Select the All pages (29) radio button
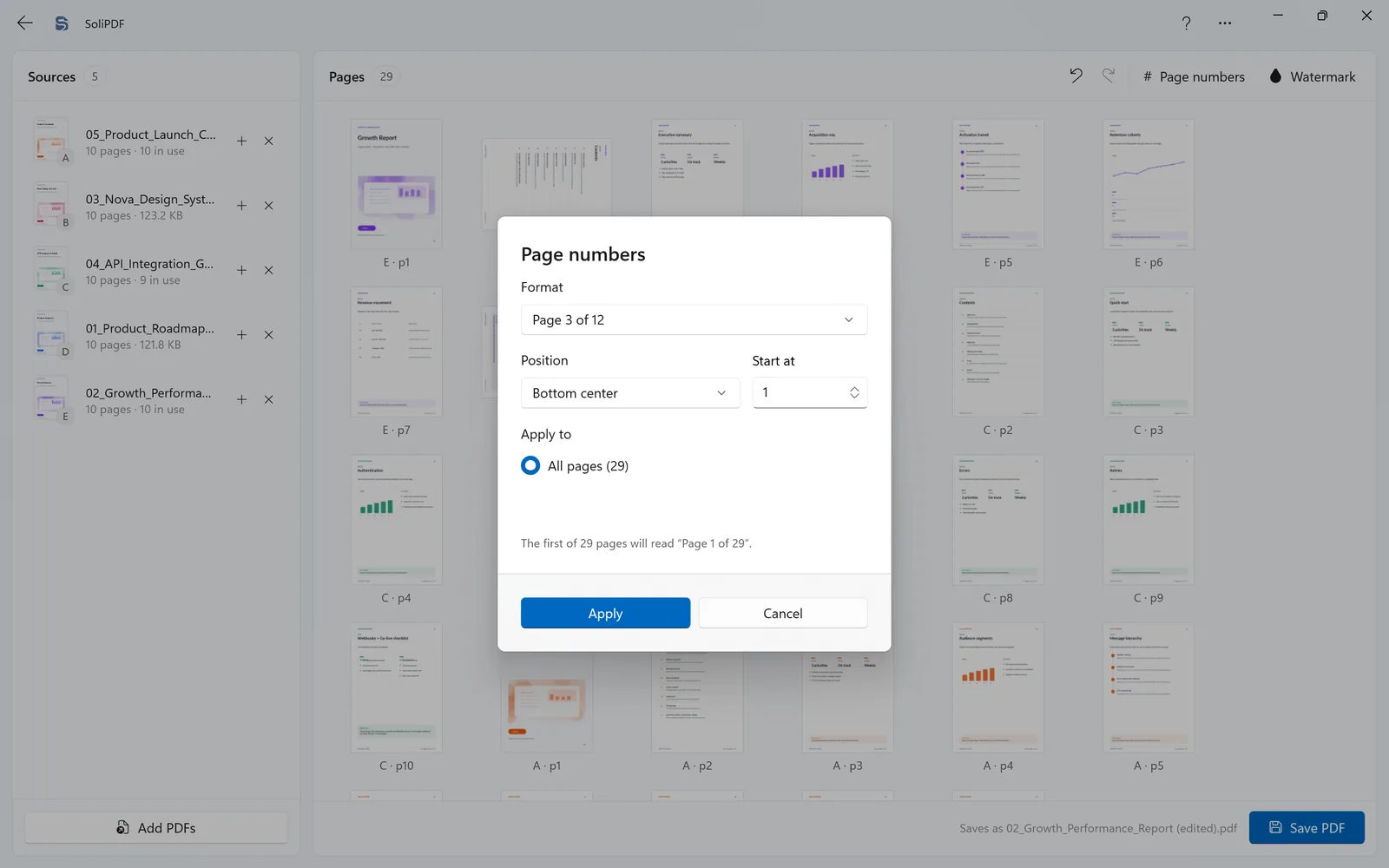Image resolution: width=1389 pixels, height=868 pixels. click(530, 466)
